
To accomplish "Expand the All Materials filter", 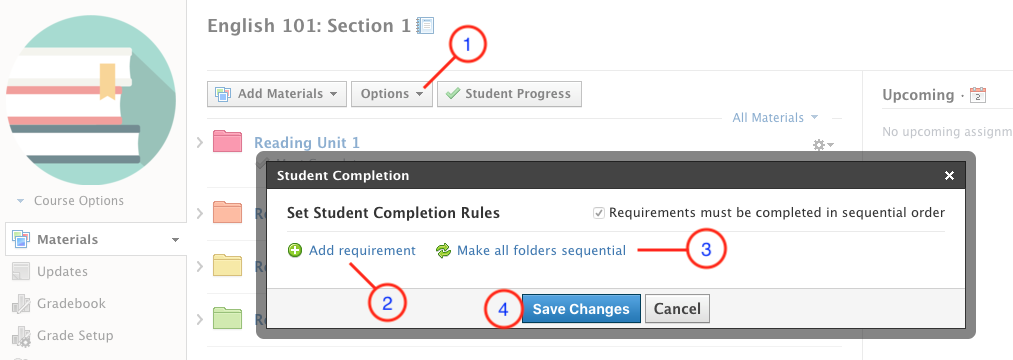I will (775, 118).
